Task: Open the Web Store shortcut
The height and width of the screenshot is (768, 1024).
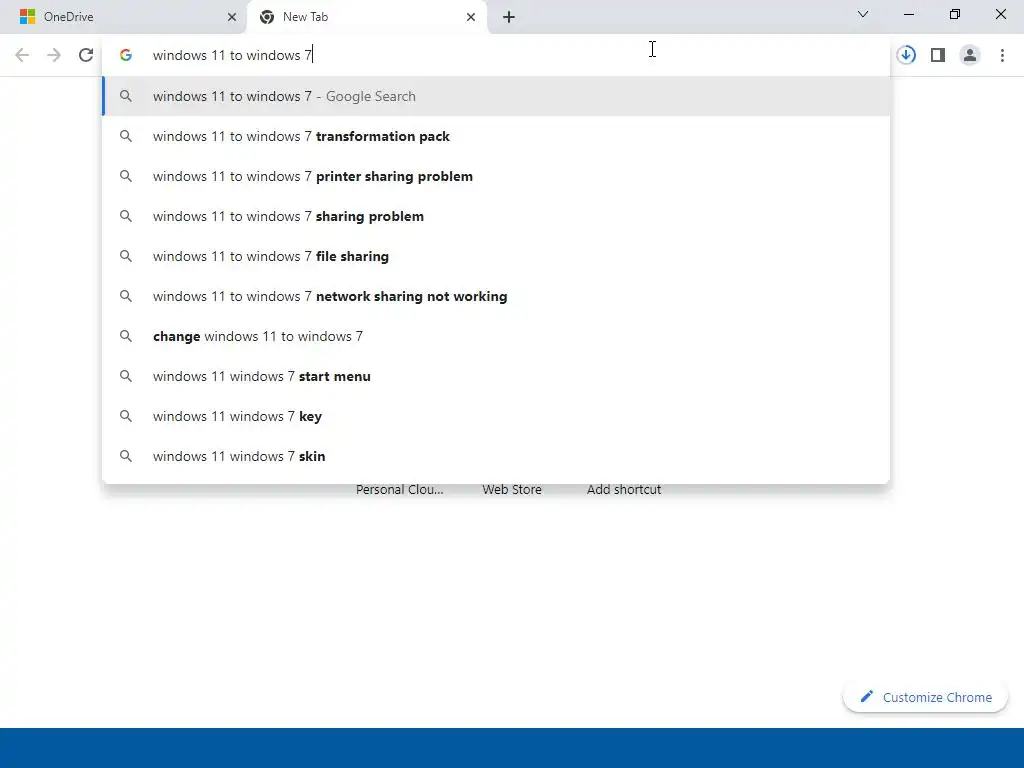Action: point(512,489)
